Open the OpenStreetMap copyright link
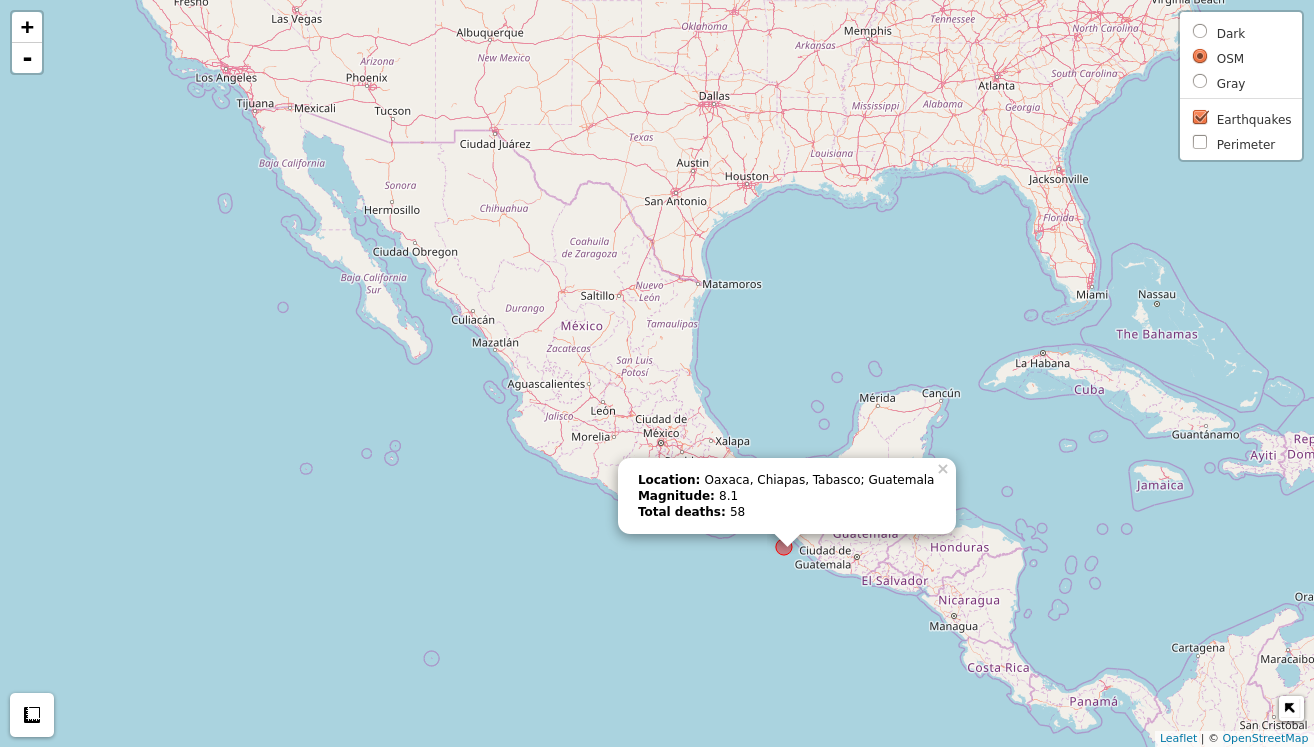This screenshot has width=1314, height=747. coord(1264,738)
